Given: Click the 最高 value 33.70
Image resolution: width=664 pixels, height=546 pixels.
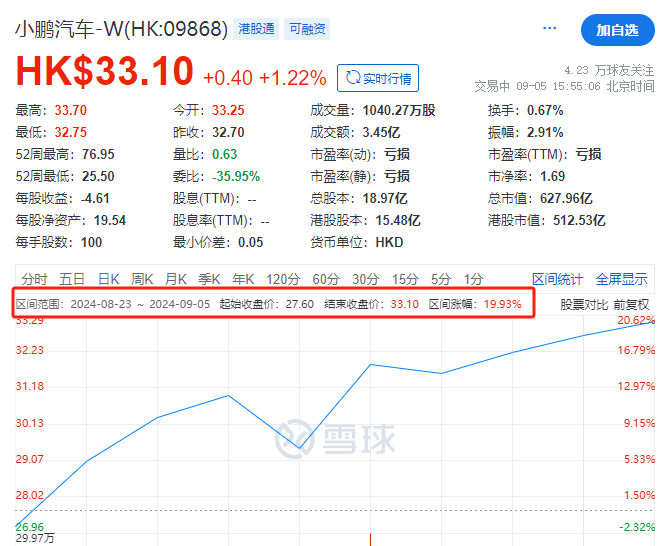Looking at the screenshot, I should click(x=71, y=111).
